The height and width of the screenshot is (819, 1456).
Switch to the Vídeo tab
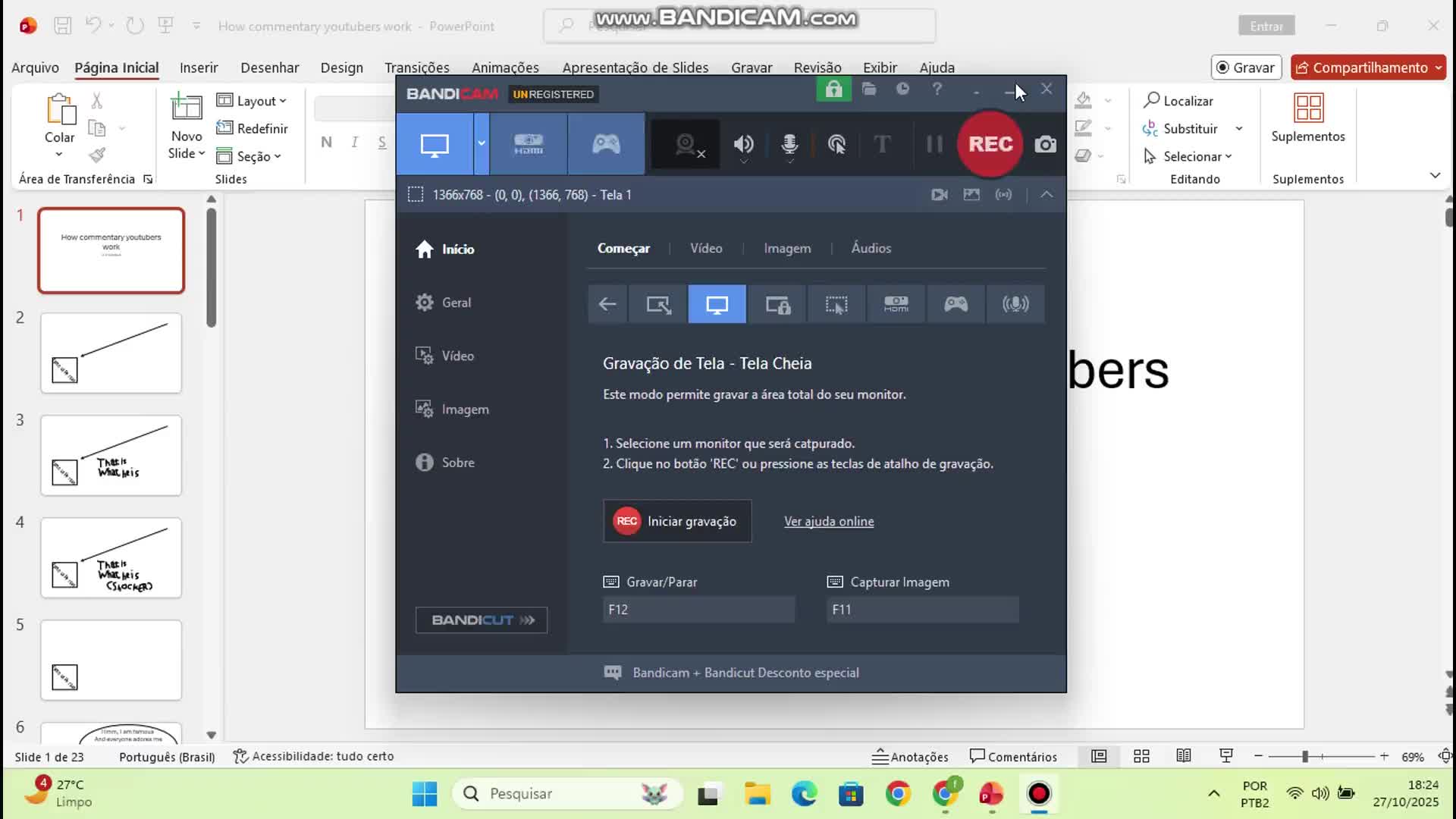(x=706, y=248)
